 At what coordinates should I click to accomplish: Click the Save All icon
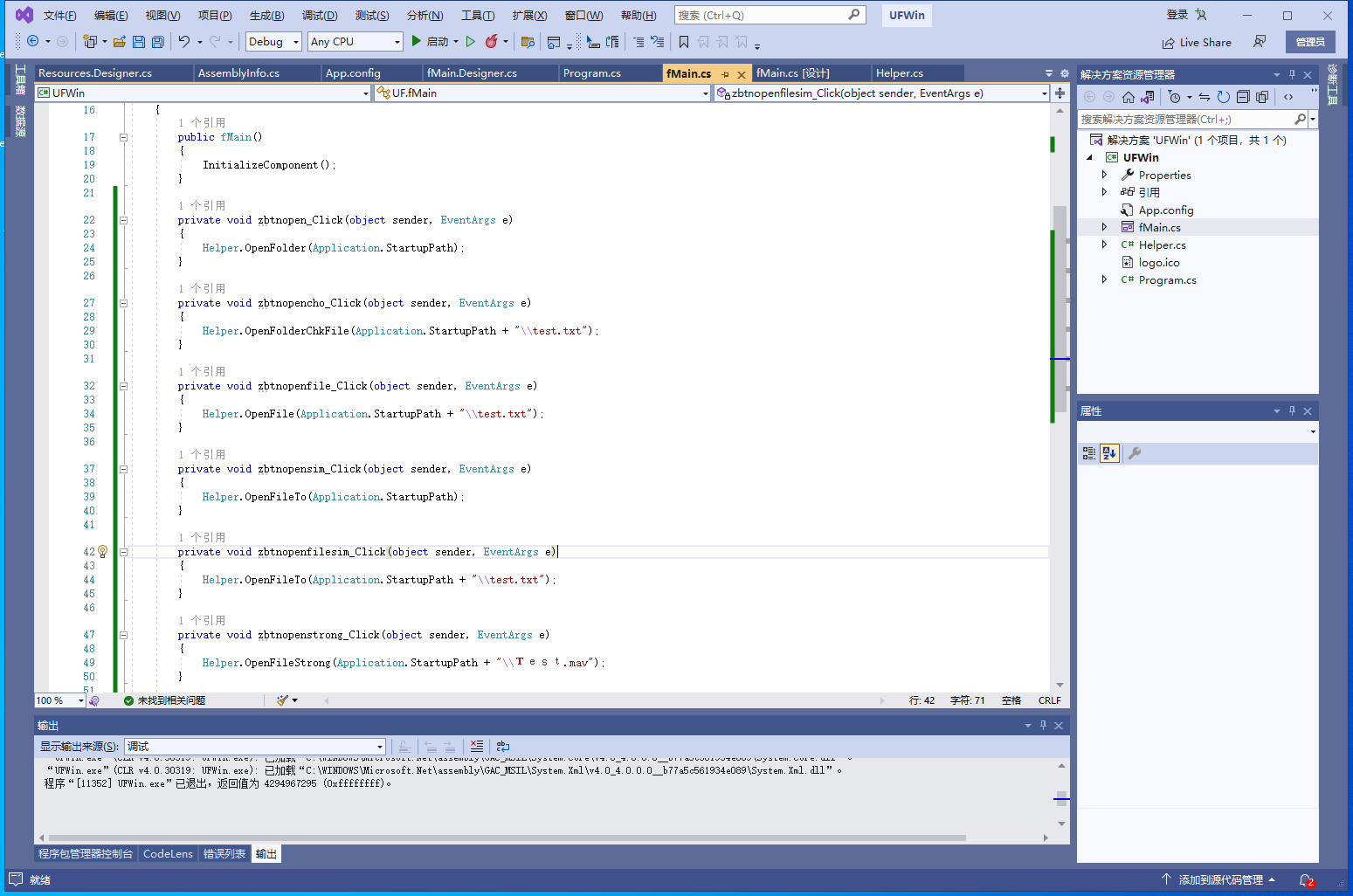coord(158,41)
